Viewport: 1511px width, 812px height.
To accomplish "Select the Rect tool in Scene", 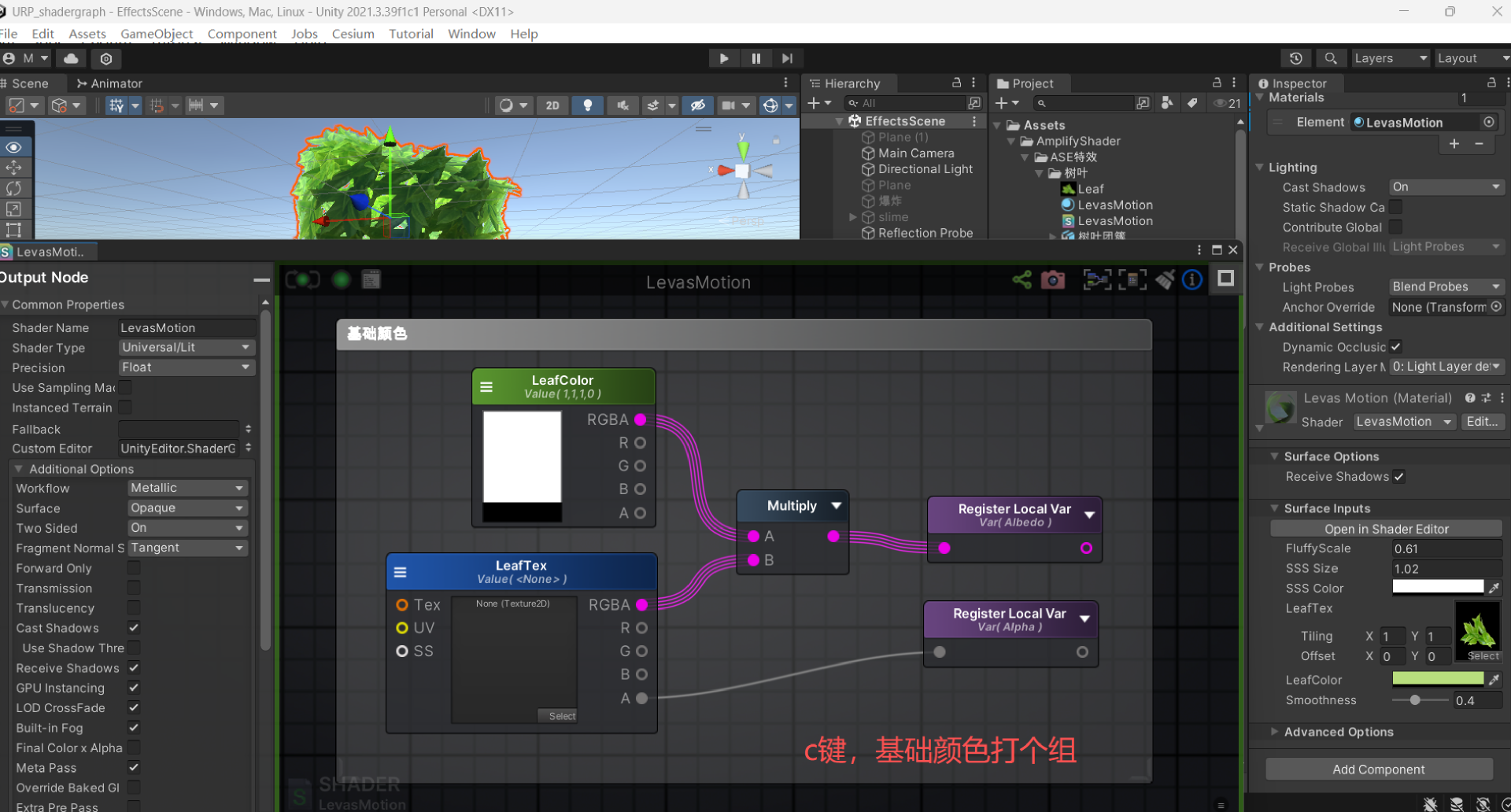I will [x=14, y=229].
